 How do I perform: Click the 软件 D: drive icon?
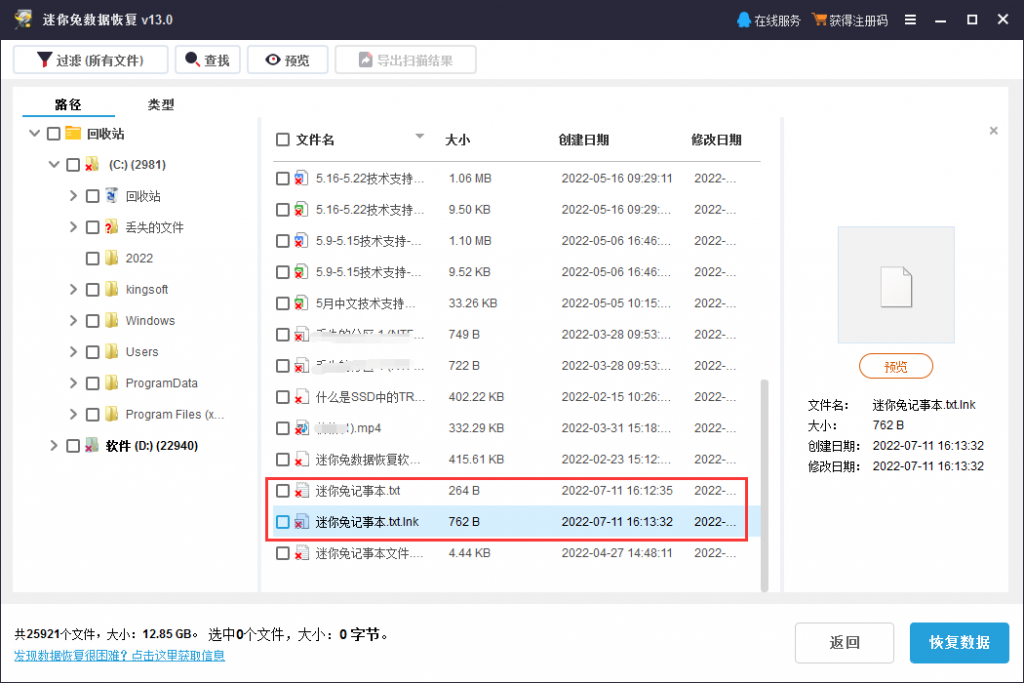coord(93,445)
